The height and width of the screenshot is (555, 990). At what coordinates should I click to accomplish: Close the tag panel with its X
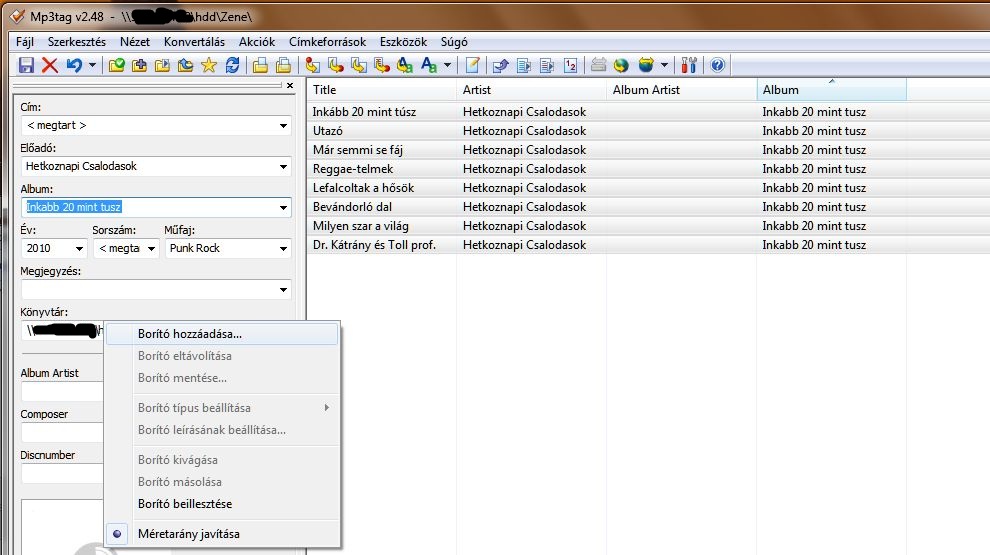click(290, 86)
